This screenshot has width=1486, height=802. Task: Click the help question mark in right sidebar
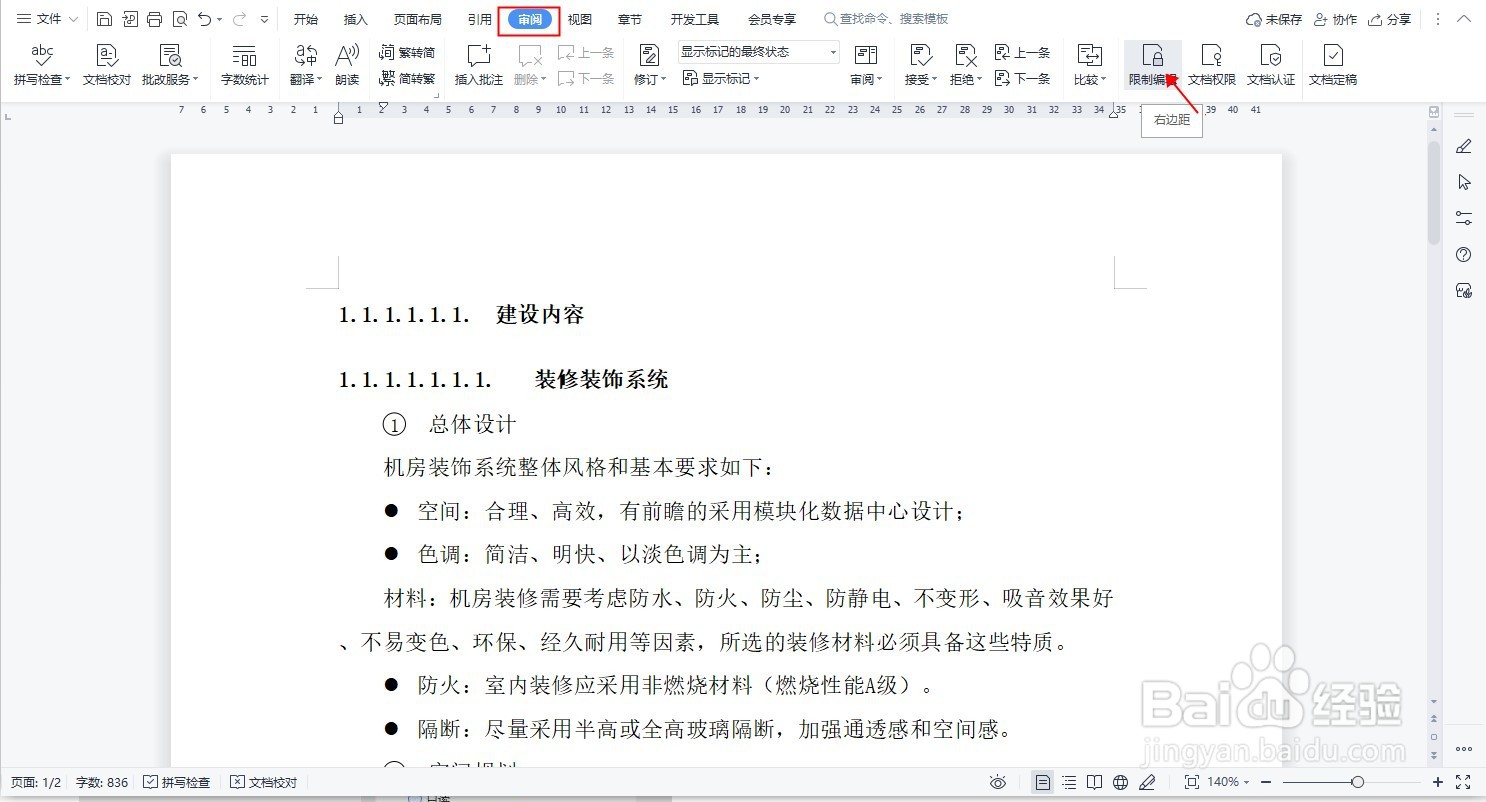click(1464, 254)
